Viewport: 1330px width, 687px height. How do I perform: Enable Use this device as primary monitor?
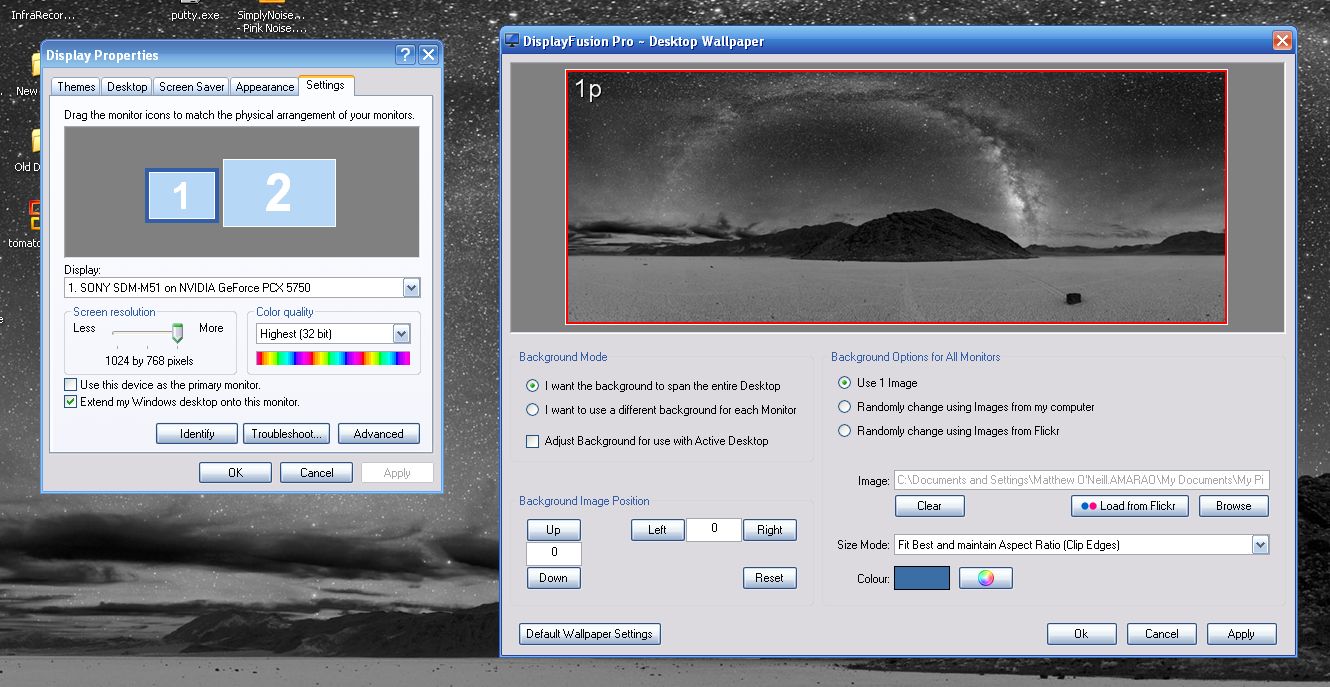tap(71, 385)
